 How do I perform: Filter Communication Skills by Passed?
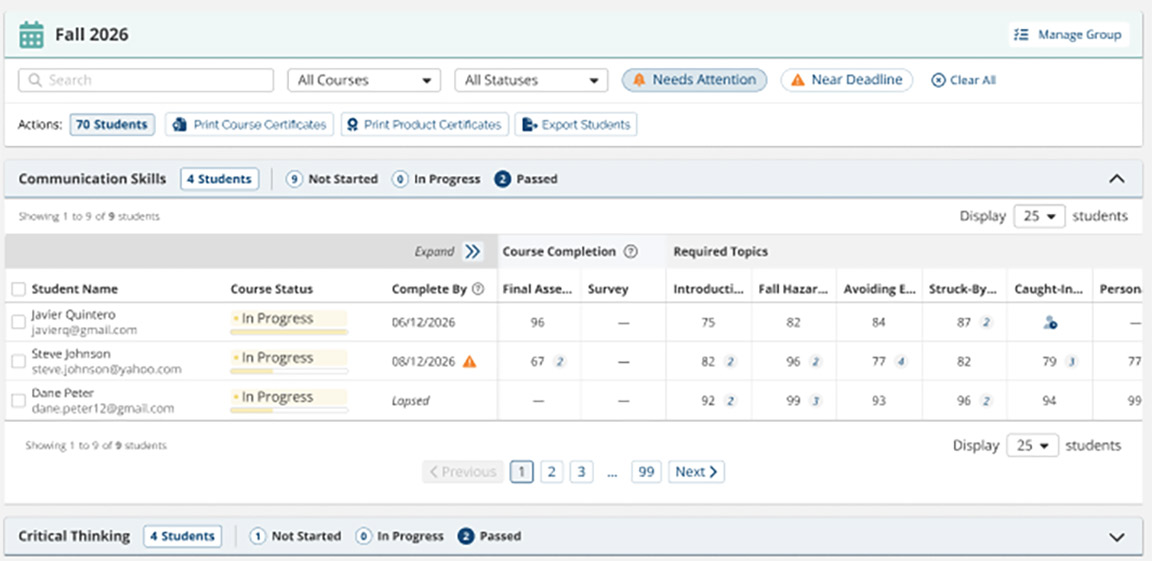click(526, 179)
